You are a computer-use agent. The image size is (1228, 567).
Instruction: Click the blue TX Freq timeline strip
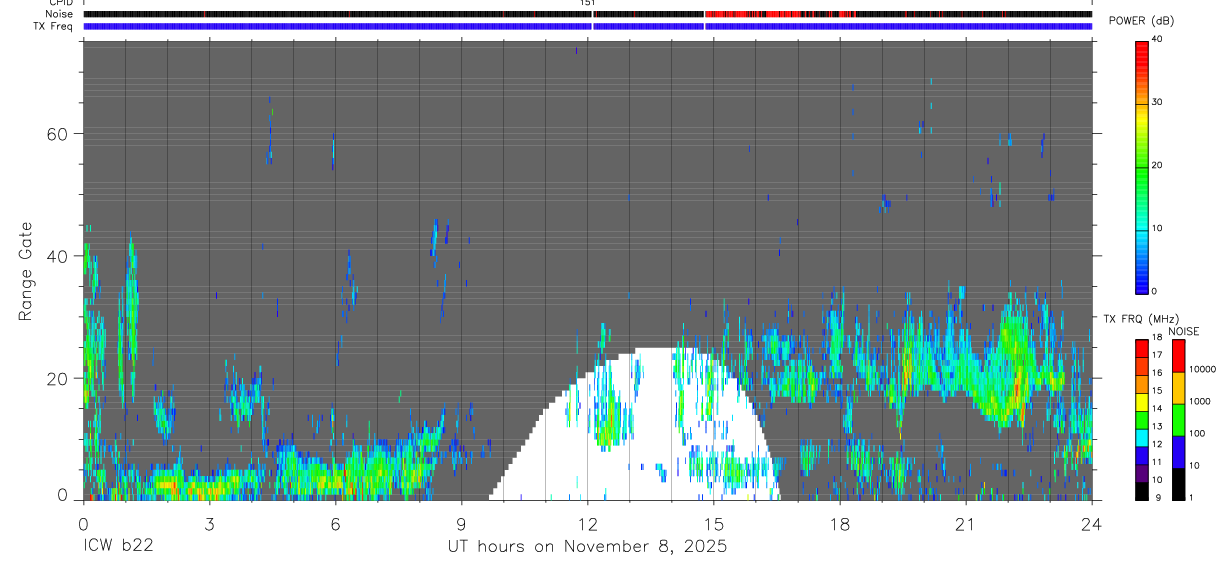tap(587, 26)
